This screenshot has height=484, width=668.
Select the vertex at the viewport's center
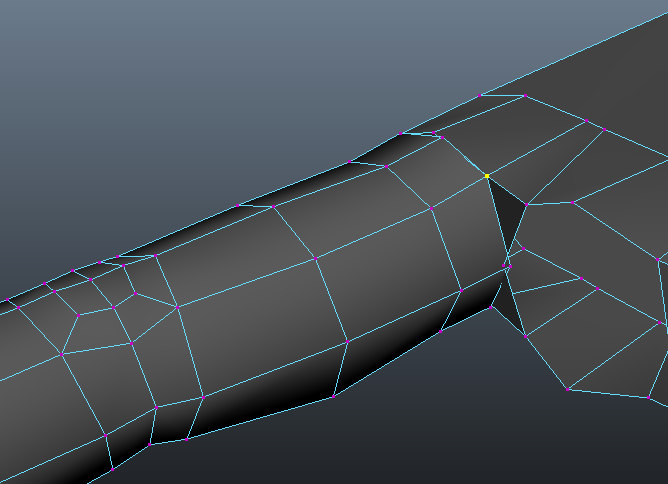point(316,258)
